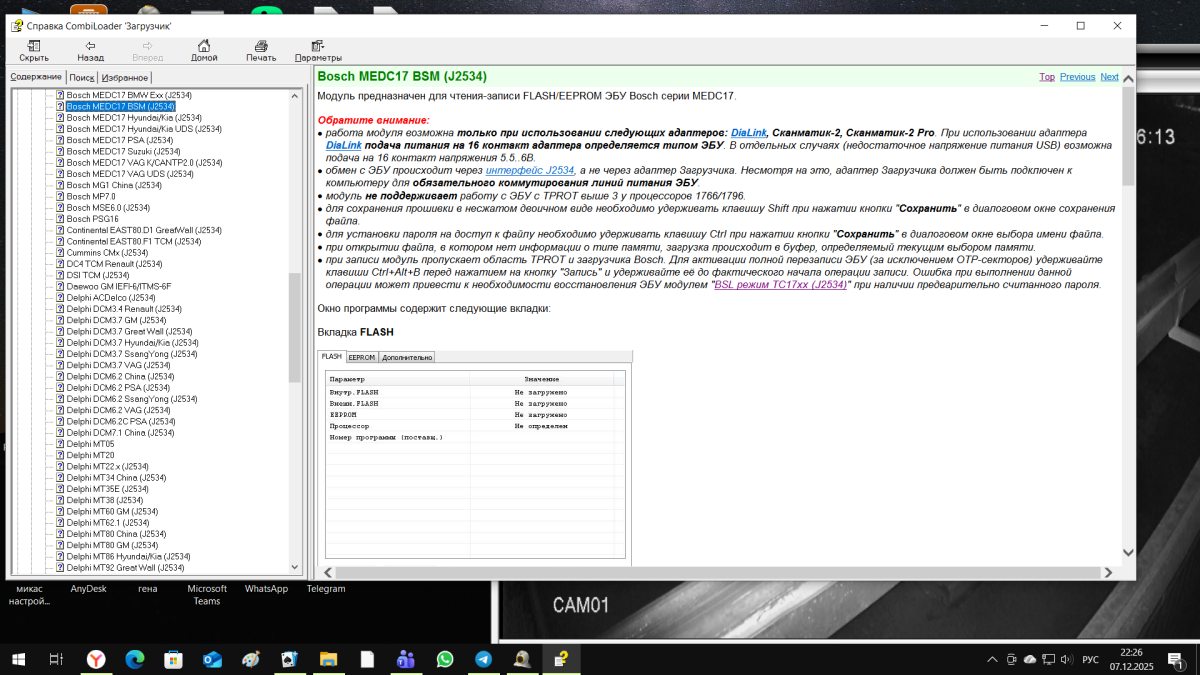
Task: Click the contents tree scroll-up arrow
Action: click(x=295, y=96)
